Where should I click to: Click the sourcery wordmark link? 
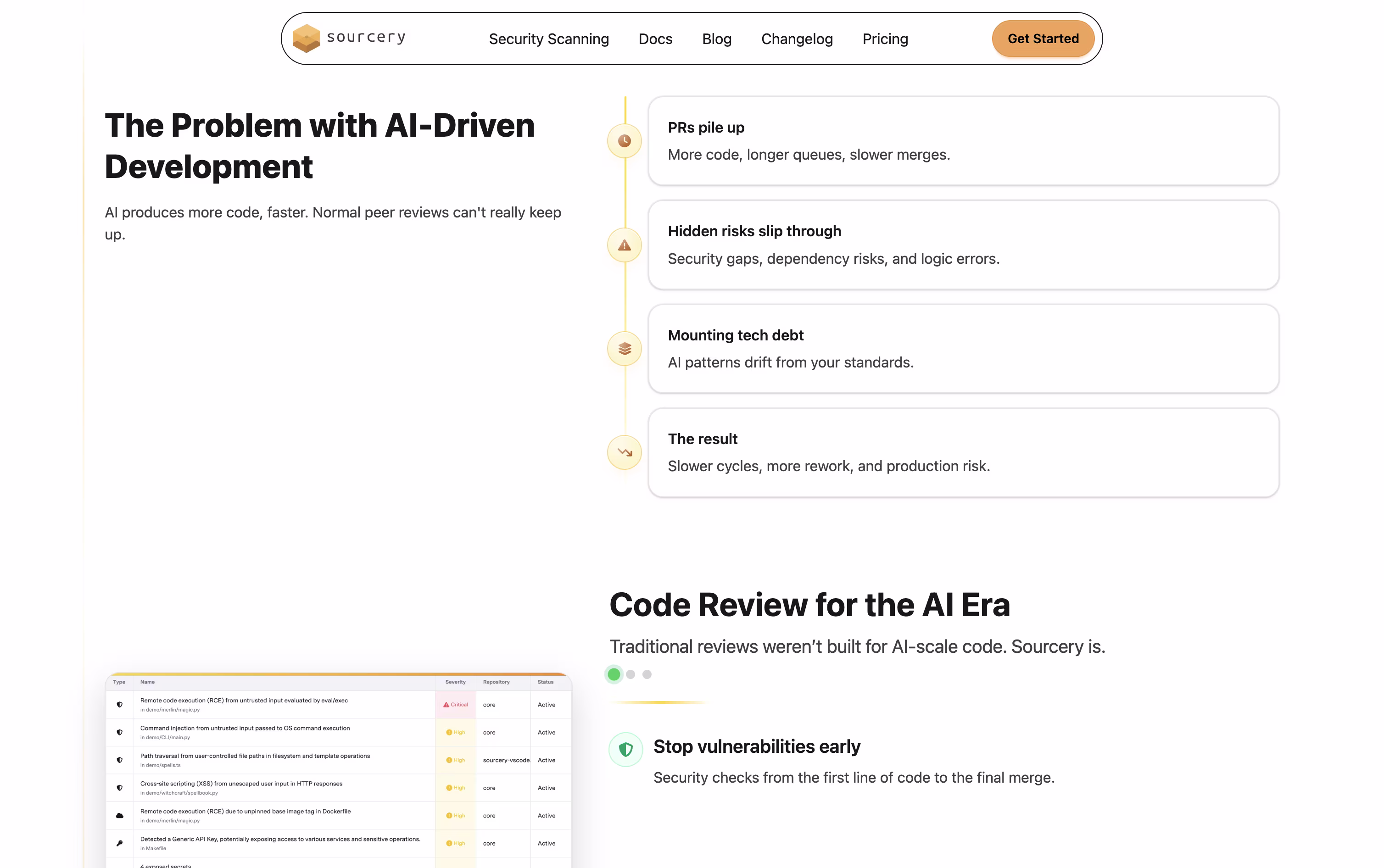tap(366, 37)
